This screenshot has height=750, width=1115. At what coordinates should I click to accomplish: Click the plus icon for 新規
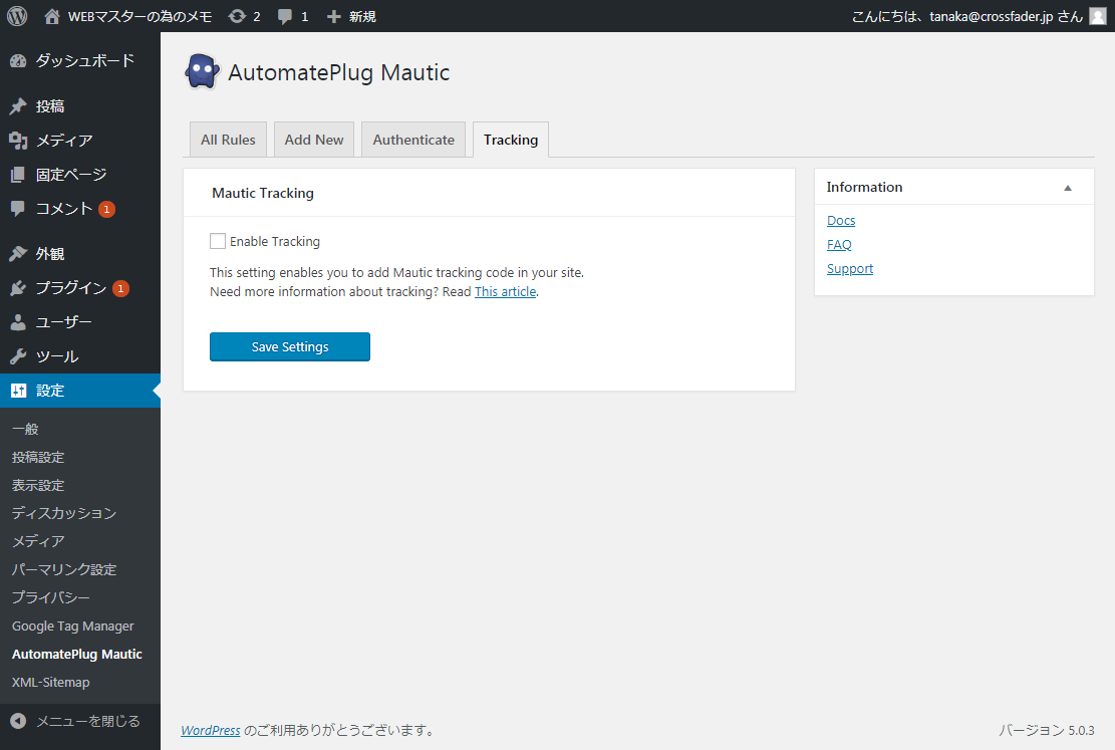coord(334,16)
